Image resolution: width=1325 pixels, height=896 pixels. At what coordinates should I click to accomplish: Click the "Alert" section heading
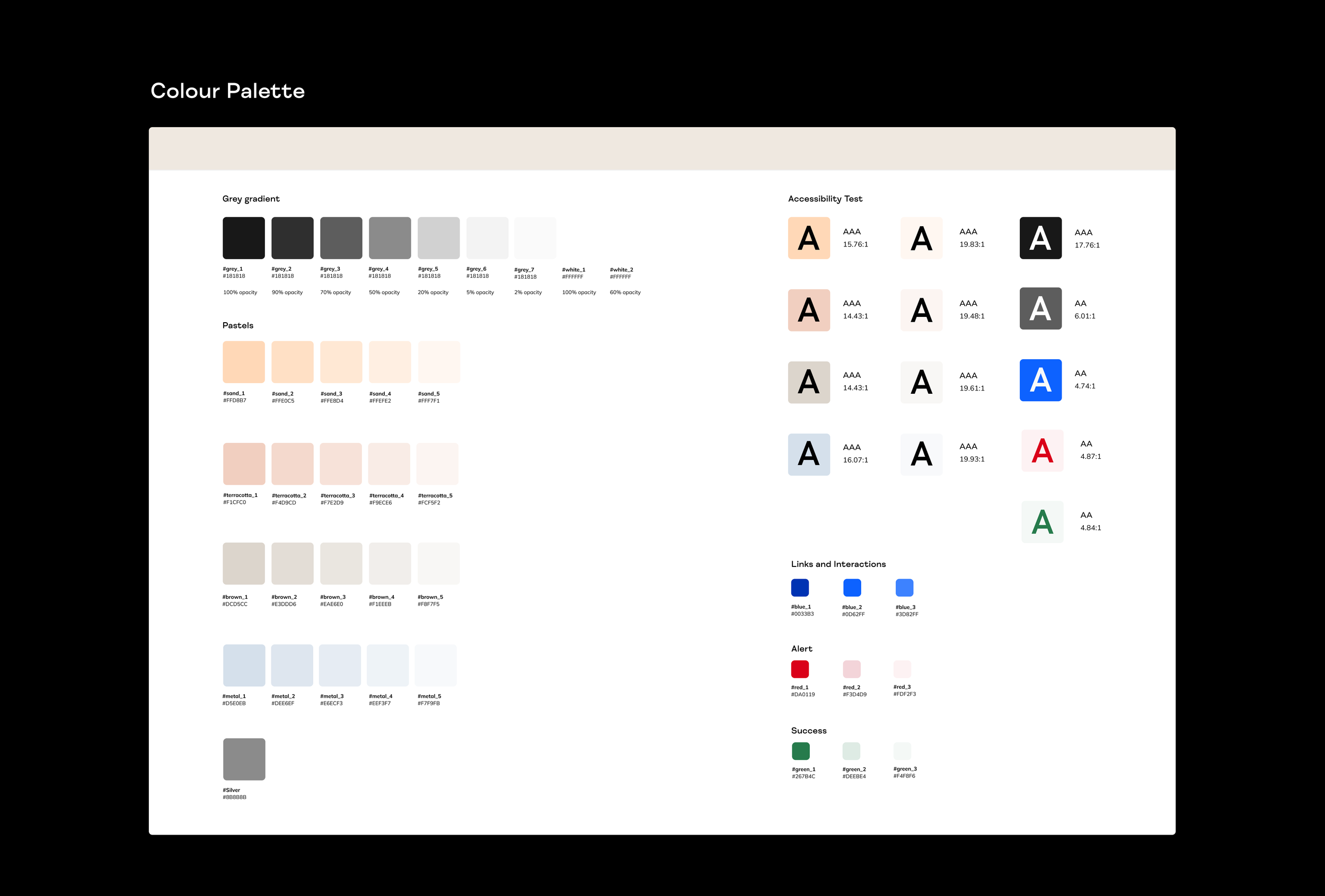pyautogui.click(x=801, y=649)
